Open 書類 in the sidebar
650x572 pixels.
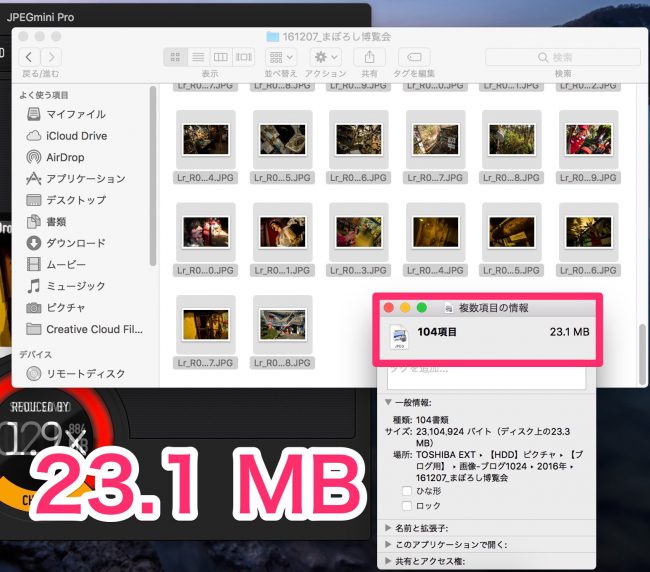click(x=46, y=222)
